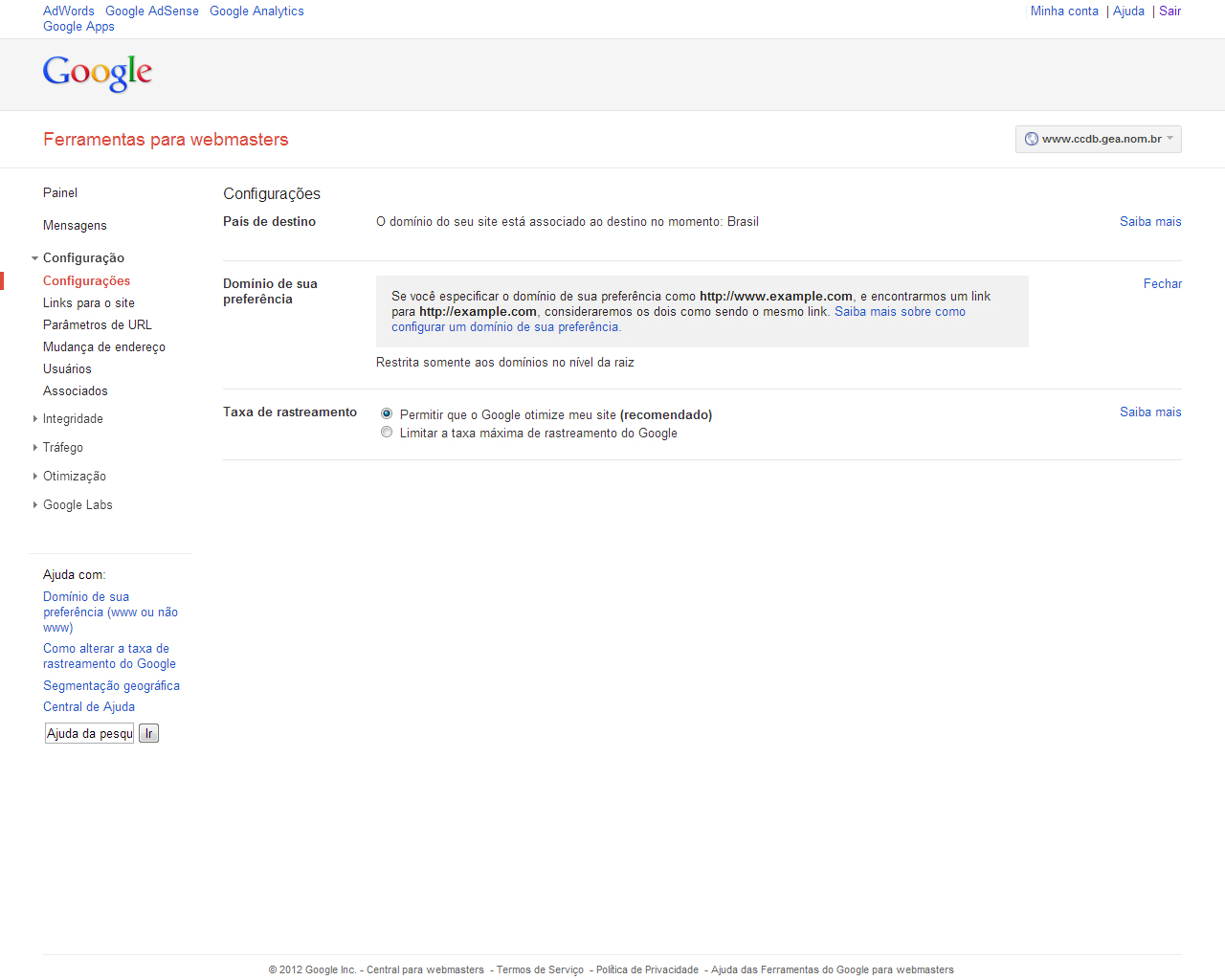Open the www.ccdb.gea.nom.br site selector dropdown
Viewport: 1225px width, 980px height.
coord(1098,139)
